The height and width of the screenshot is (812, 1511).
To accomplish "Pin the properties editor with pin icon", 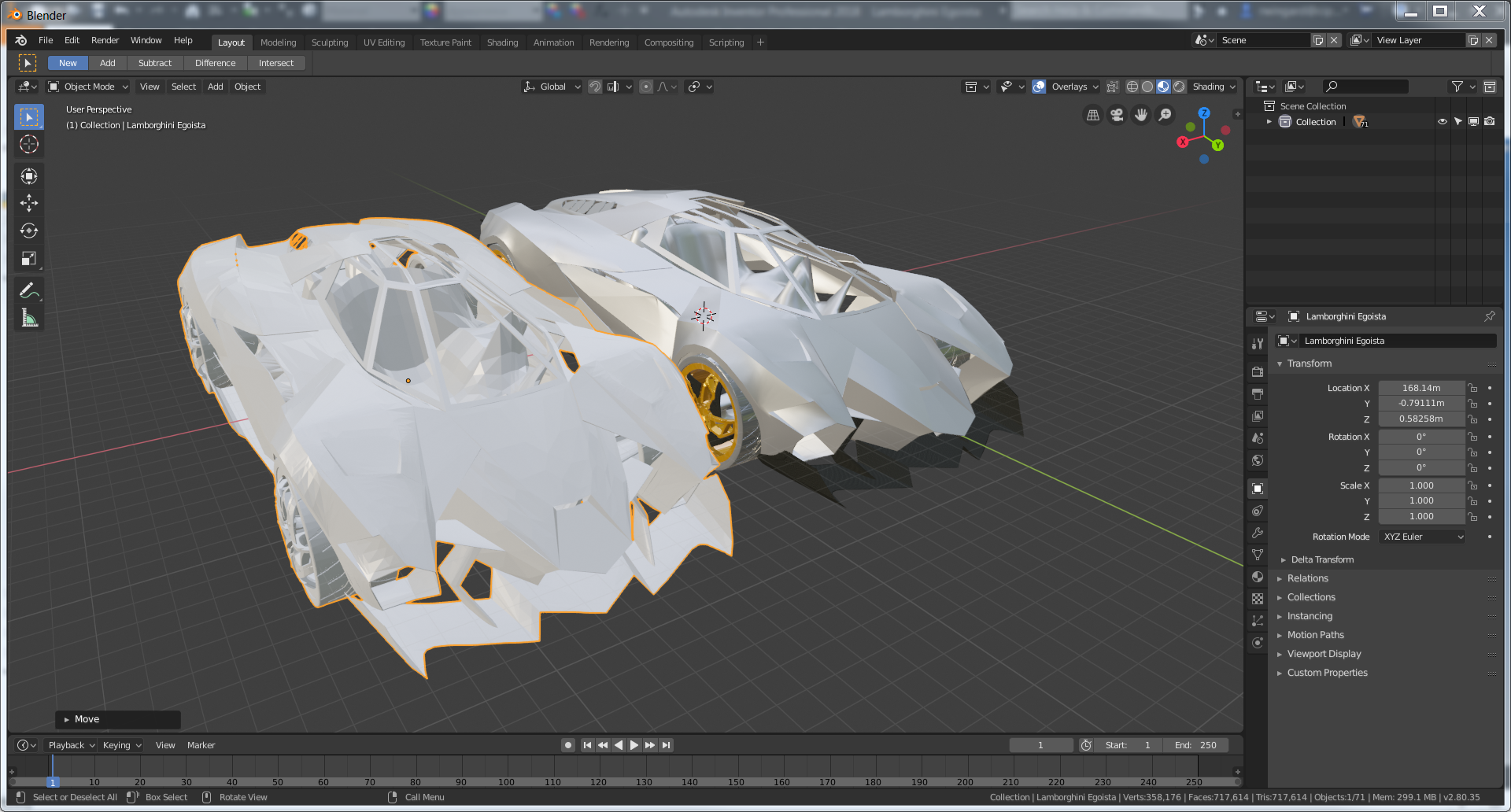I will tap(1490, 316).
